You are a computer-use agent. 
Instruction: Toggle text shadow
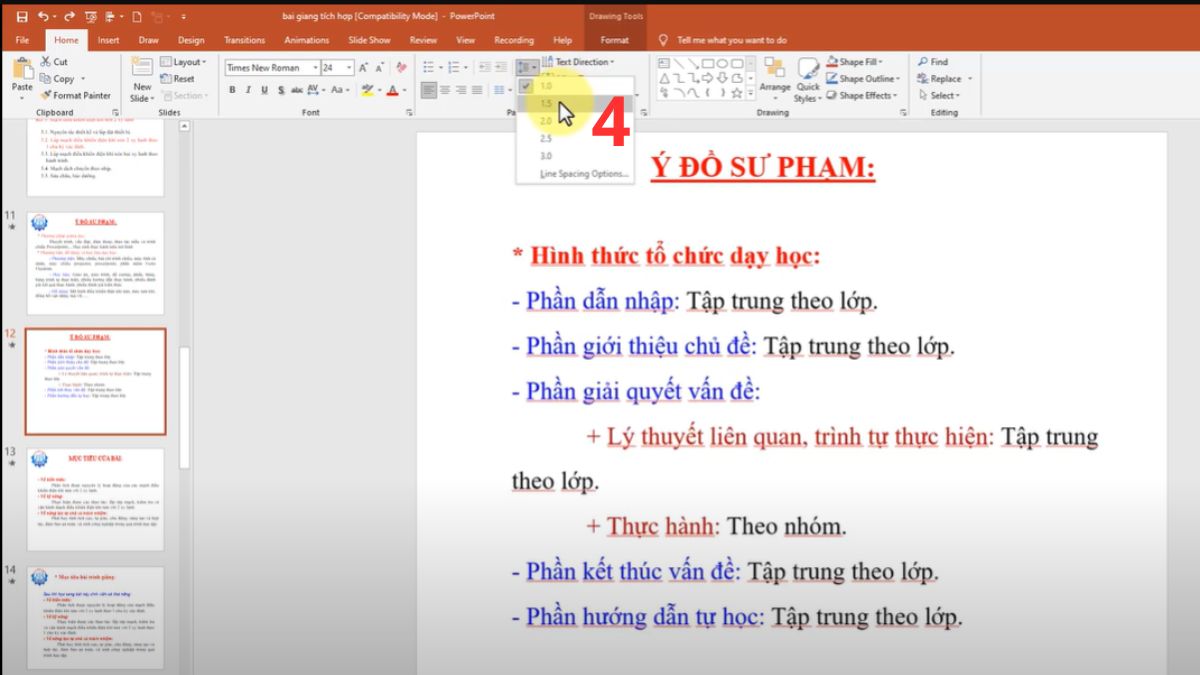click(280, 90)
